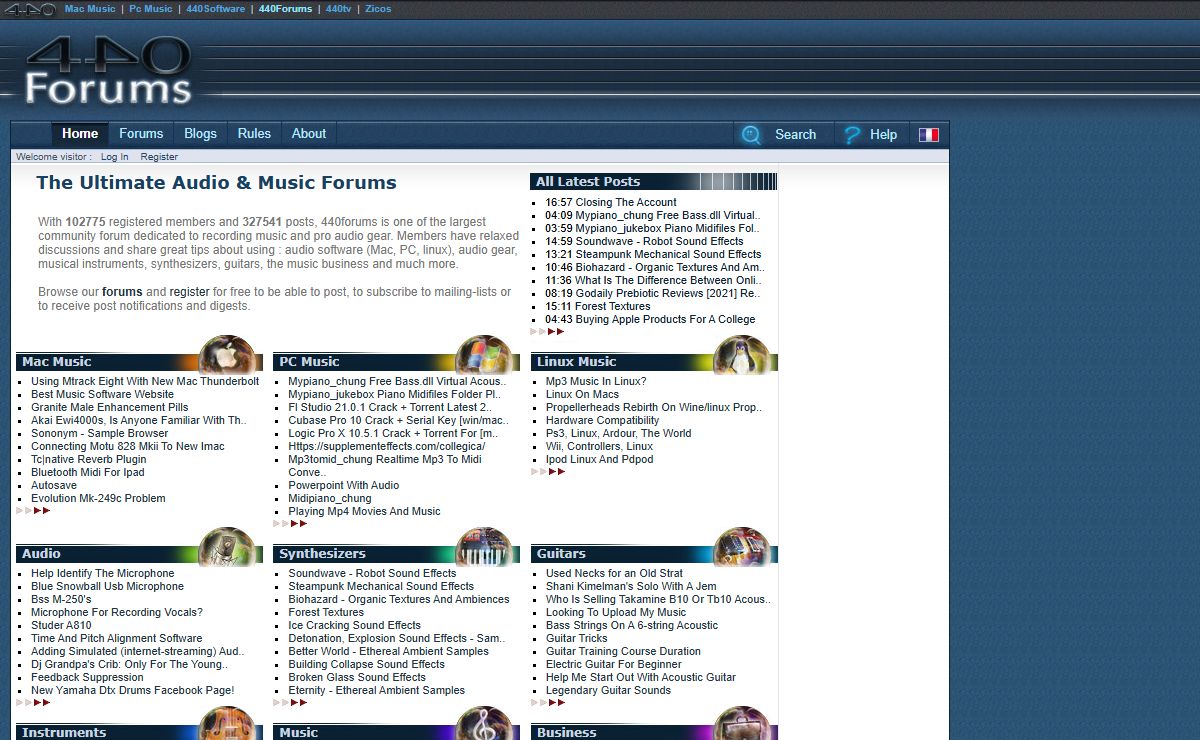
Task: Open topic Best Music Software Website
Action: point(102,394)
